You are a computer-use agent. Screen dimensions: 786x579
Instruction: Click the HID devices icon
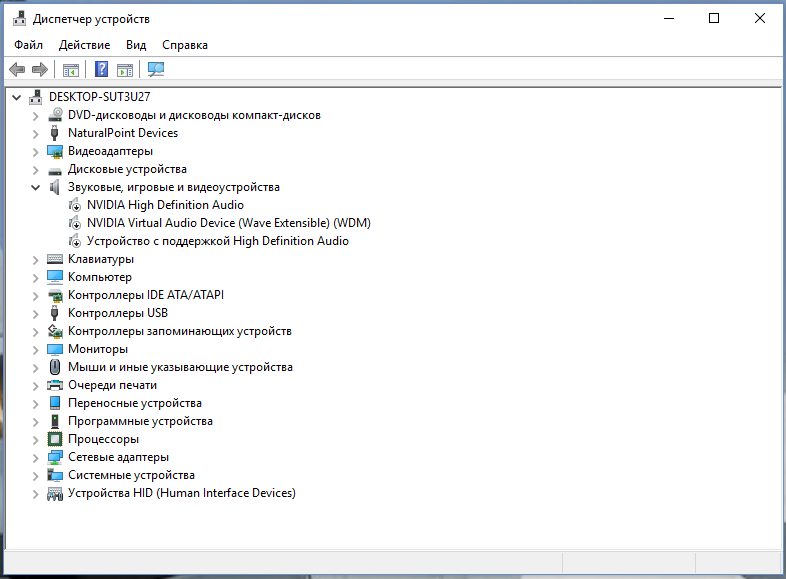click(x=55, y=494)
